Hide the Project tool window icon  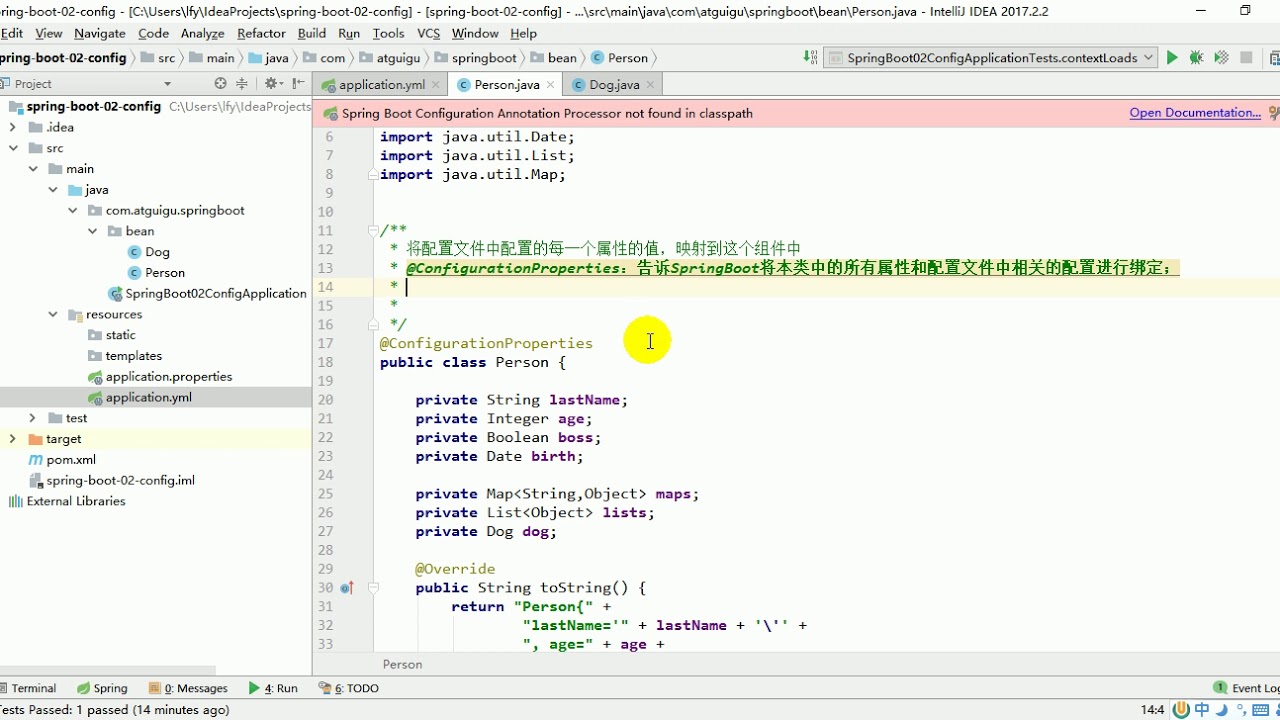(x=297, y=84)
